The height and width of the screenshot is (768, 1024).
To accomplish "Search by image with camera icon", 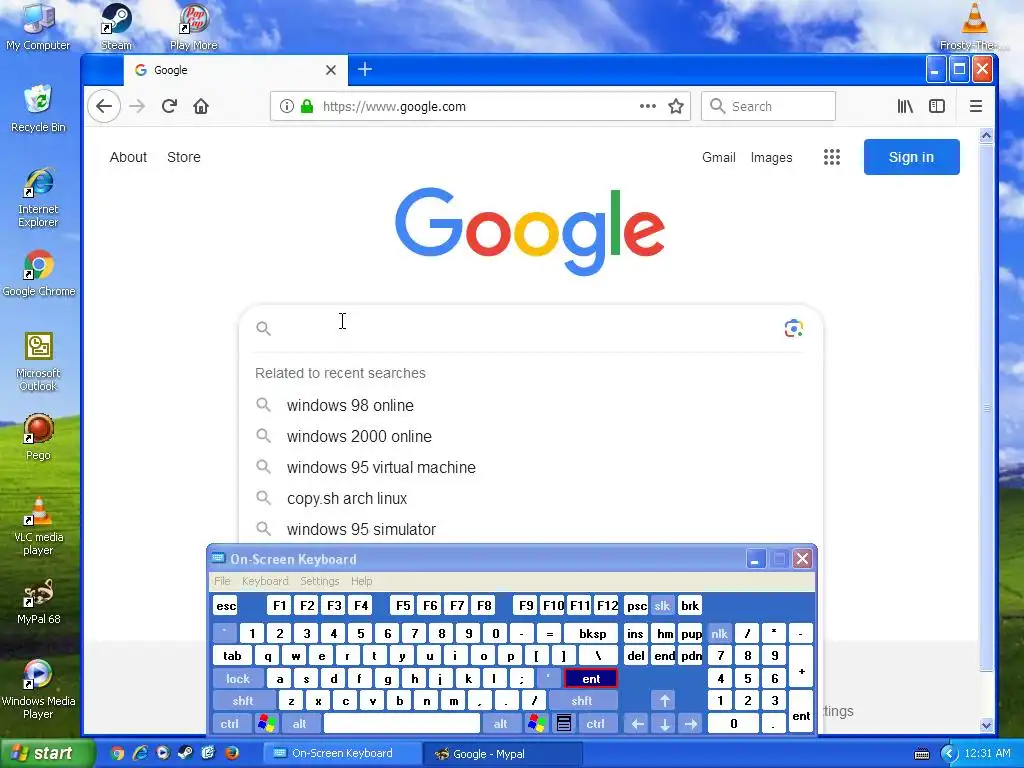I will (793, 328).
